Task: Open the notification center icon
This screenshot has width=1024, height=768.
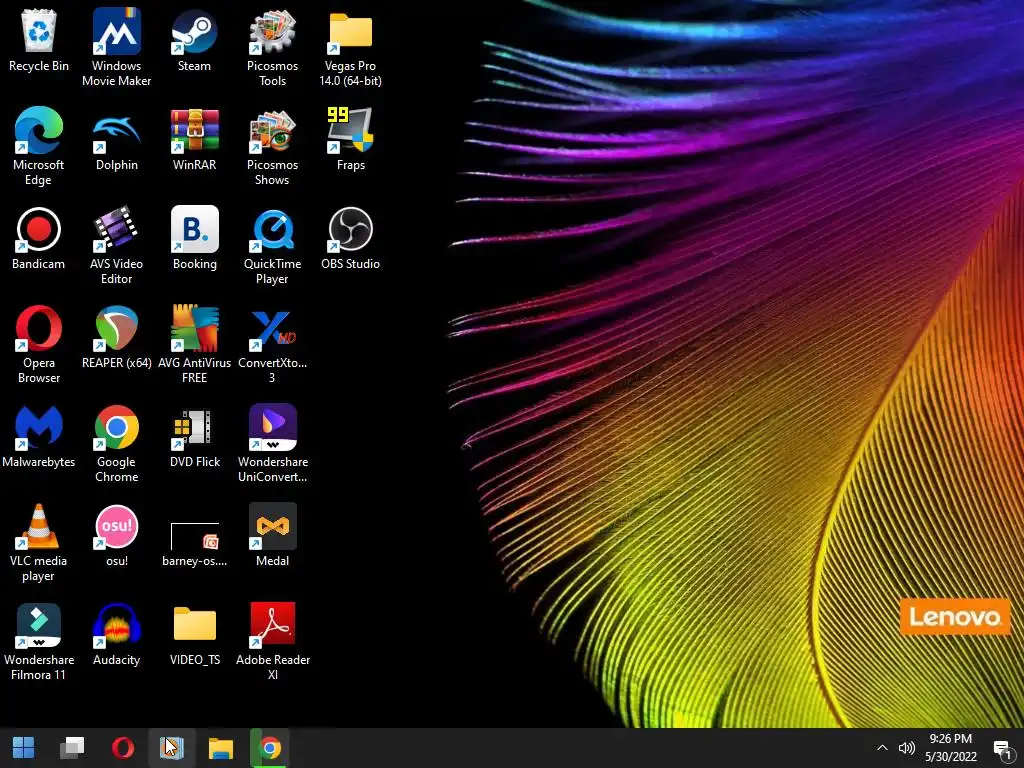Action: pyautogui.click(x=1002, y=748)
